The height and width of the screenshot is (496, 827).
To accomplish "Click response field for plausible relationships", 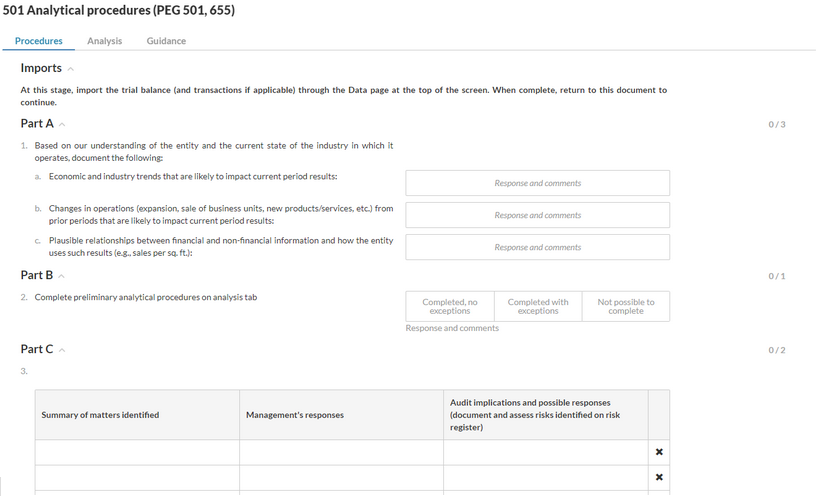I will pyautogui.click(x=537, y=247).
